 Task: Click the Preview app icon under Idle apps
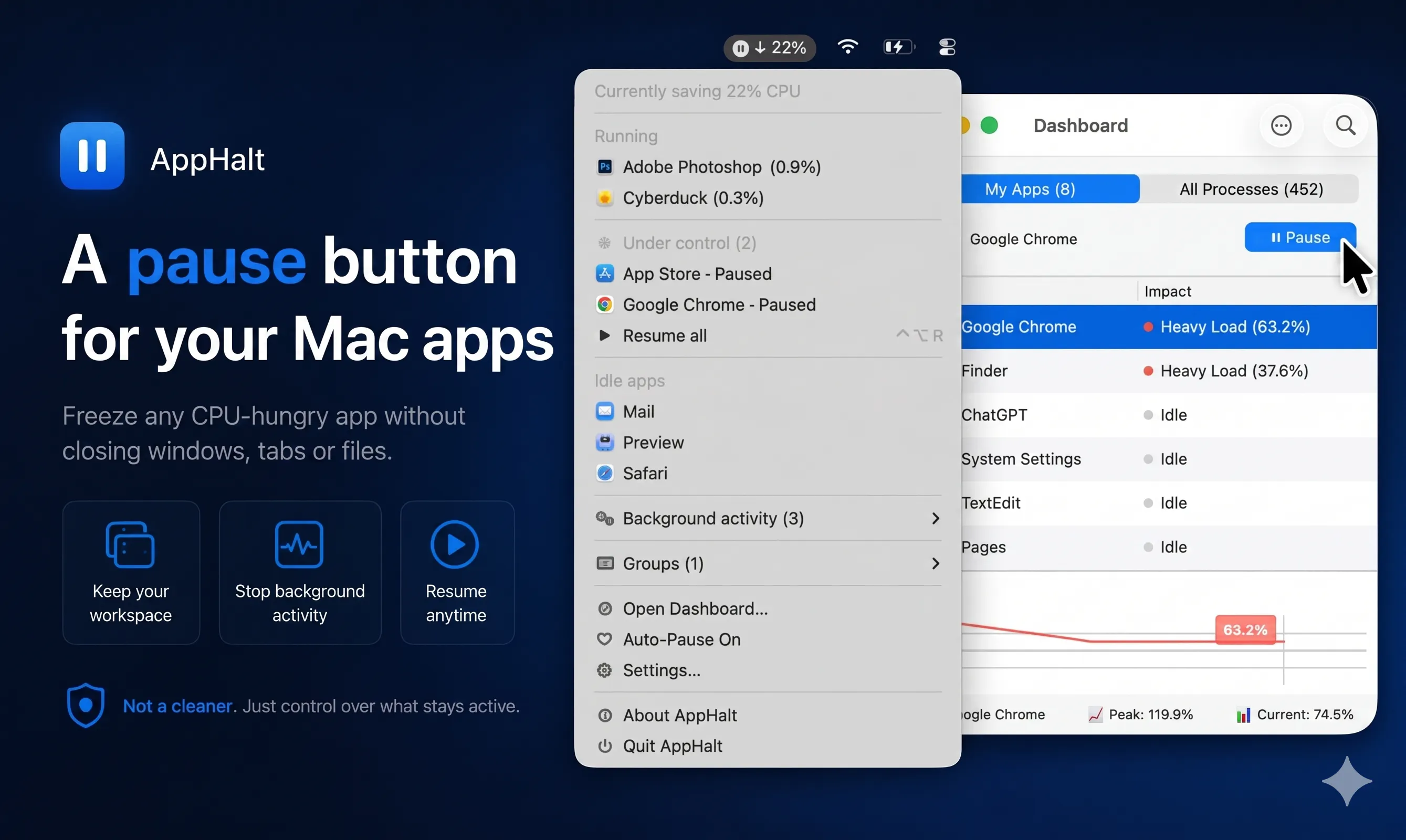604,442
